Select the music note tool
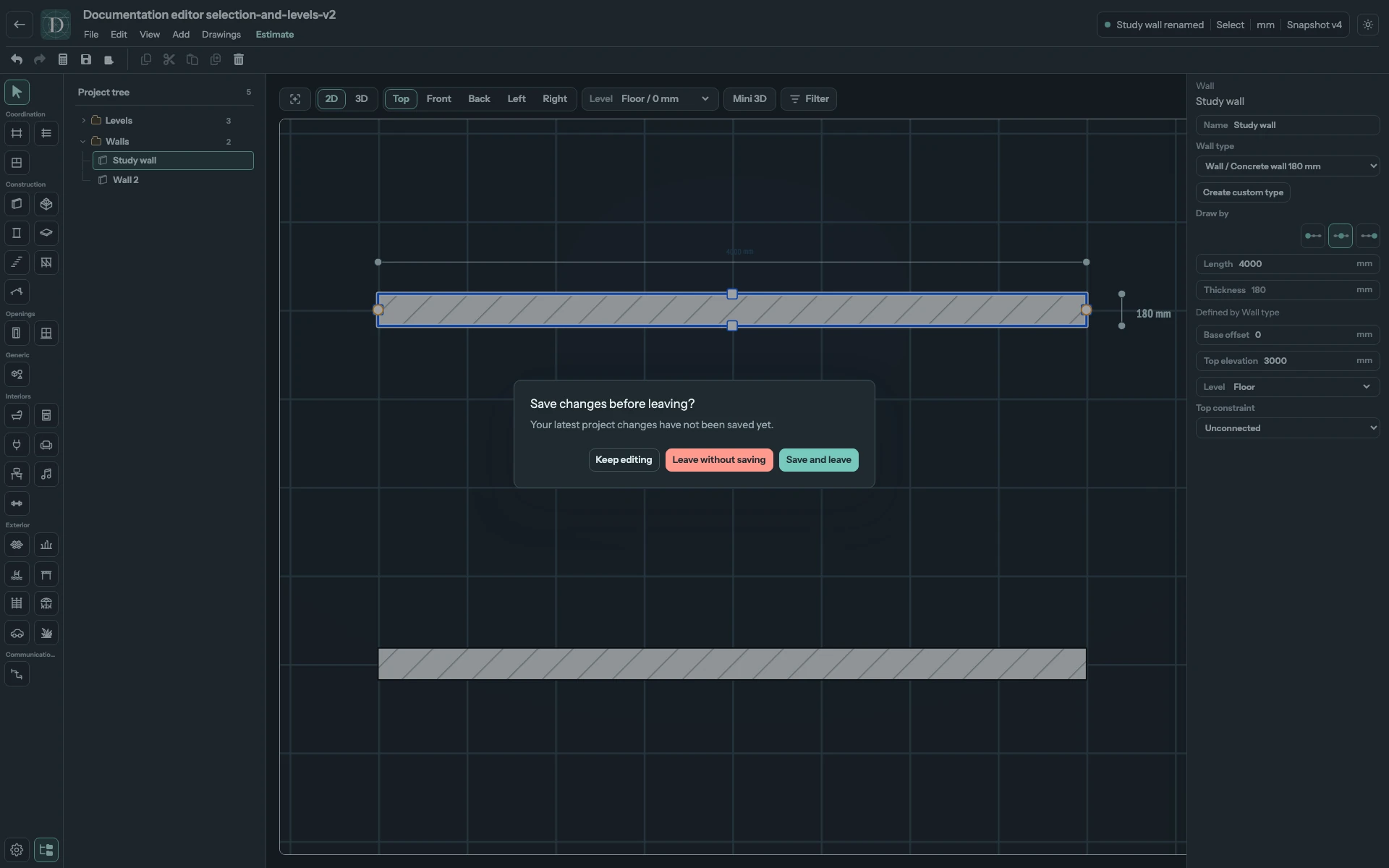Screen dimensions: 1389x868 (x=46, y=475)
